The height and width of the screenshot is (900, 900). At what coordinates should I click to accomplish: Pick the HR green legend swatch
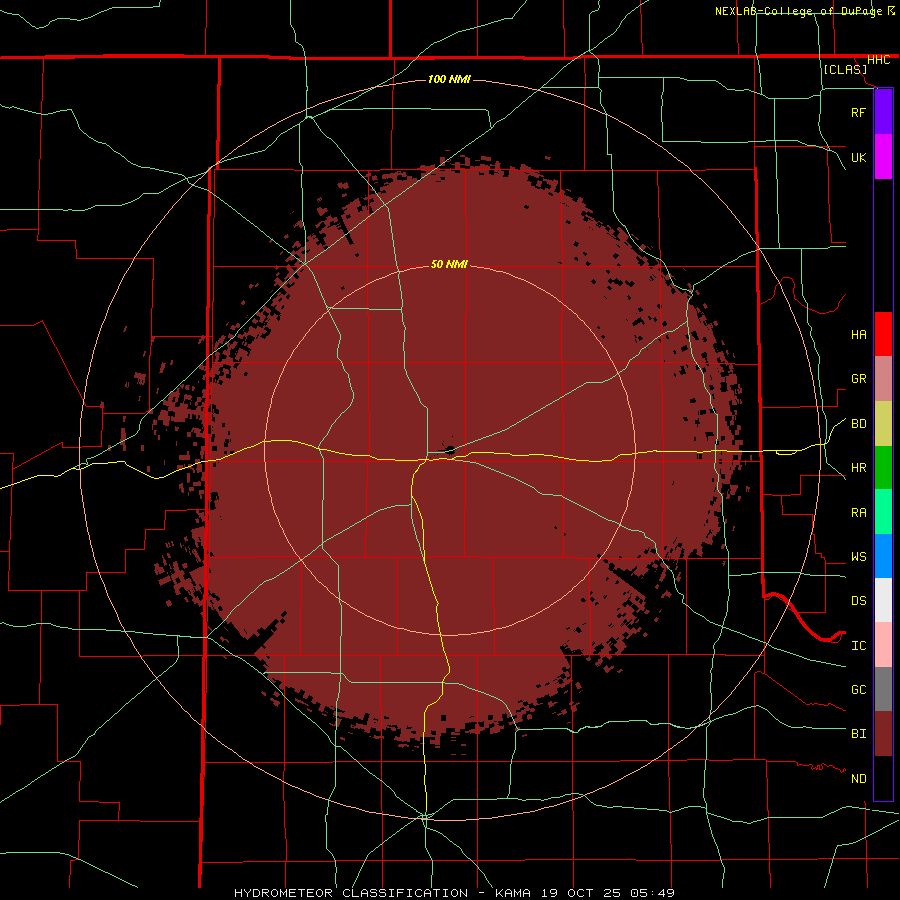[x=883, y=468]
